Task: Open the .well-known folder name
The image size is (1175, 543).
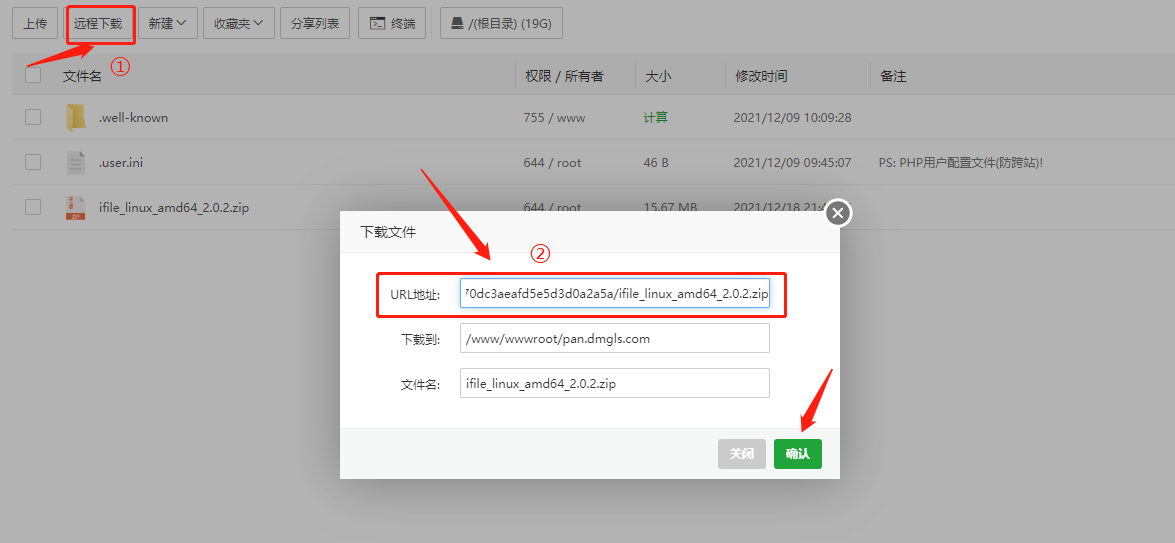Action: [x=133, y=118]
